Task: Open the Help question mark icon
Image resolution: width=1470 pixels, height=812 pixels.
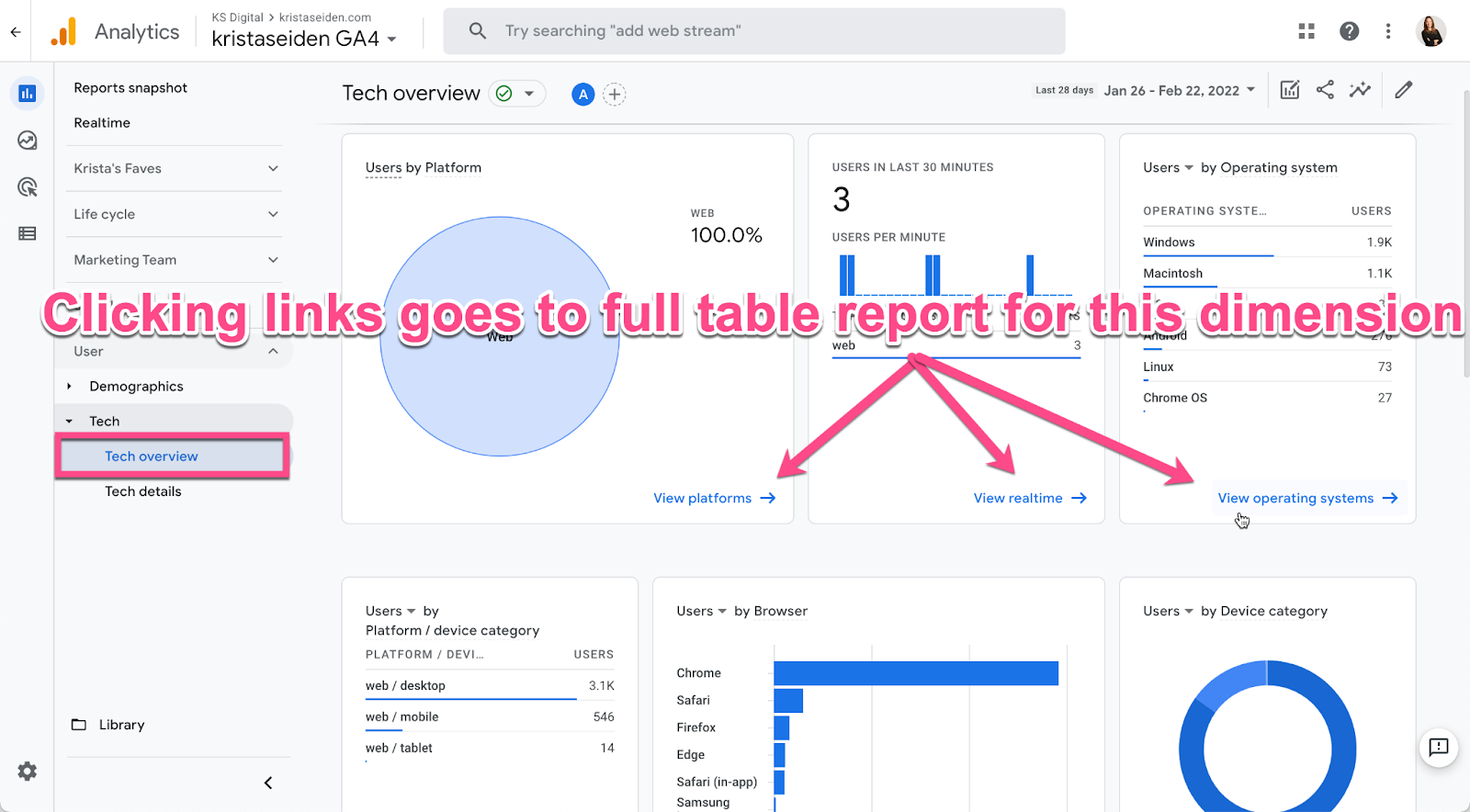Action: click(x=1349, y=31)
